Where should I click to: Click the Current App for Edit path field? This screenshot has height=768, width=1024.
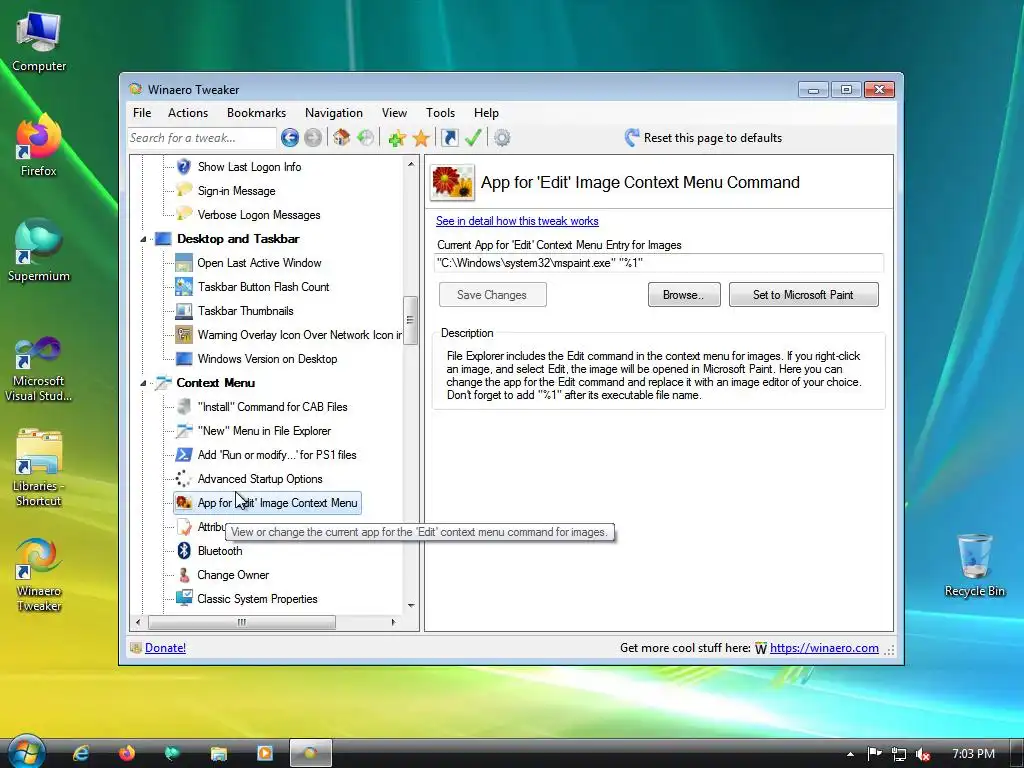click(x=659, y=263)
